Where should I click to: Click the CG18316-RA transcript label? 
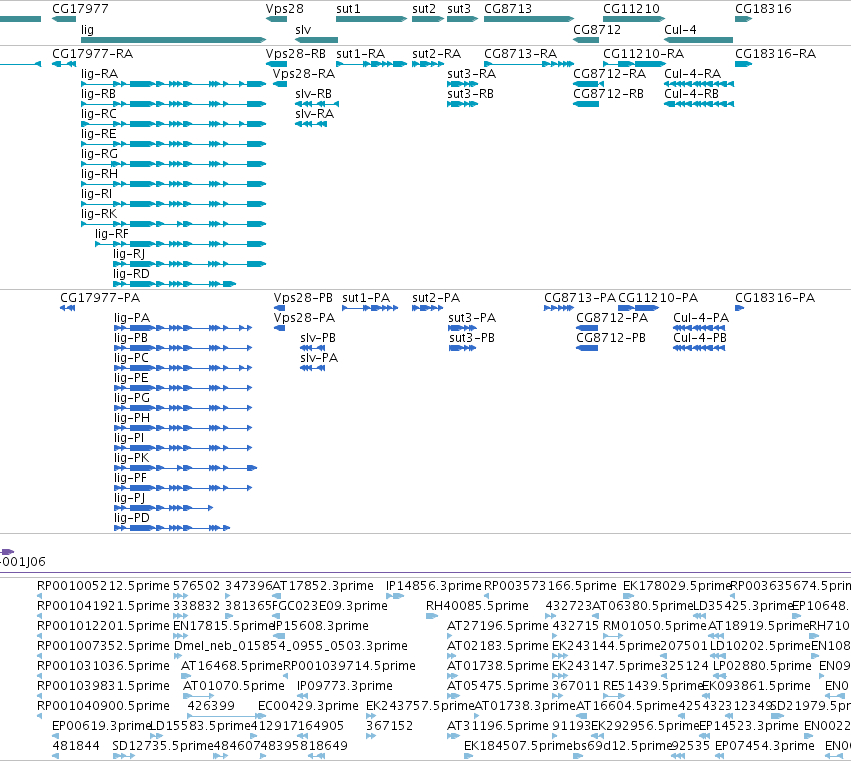point(776,54)
